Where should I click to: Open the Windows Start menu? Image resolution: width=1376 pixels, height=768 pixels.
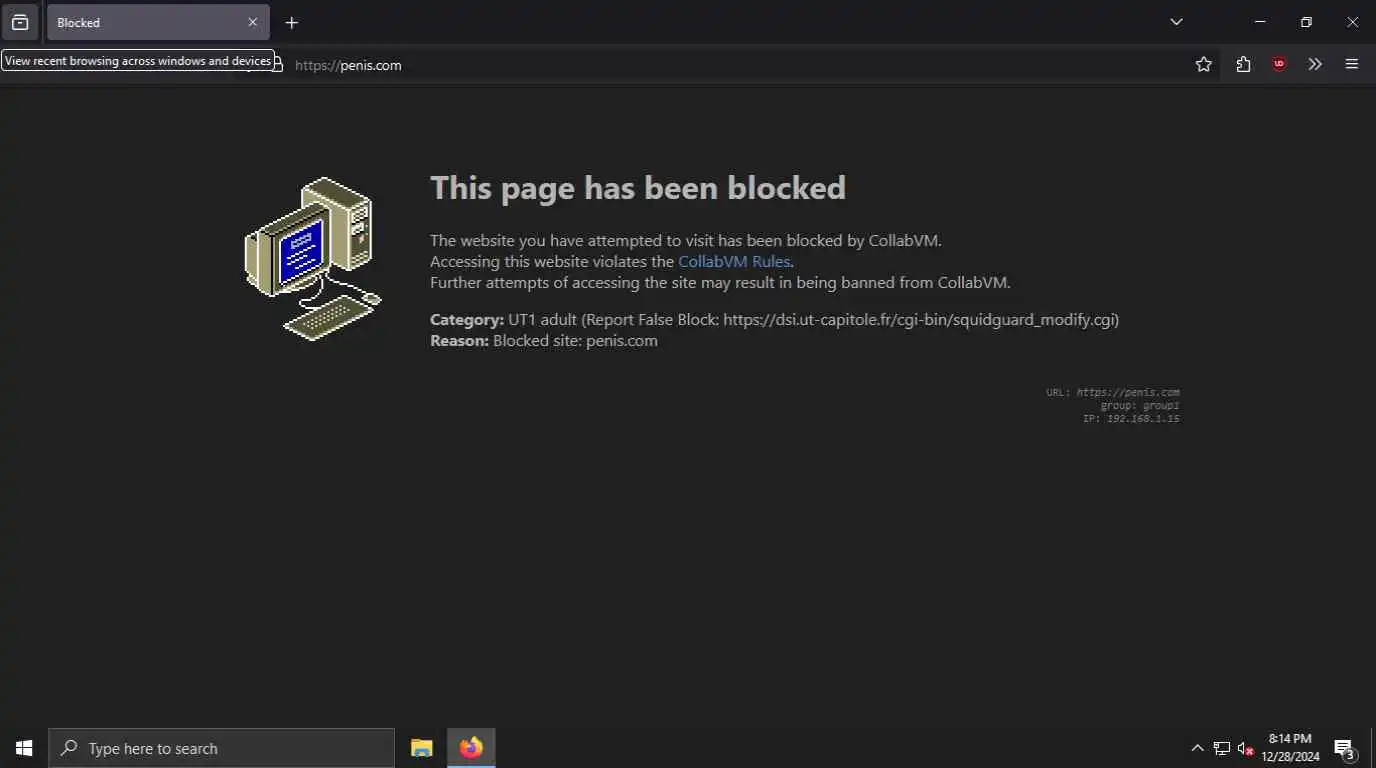24,748
